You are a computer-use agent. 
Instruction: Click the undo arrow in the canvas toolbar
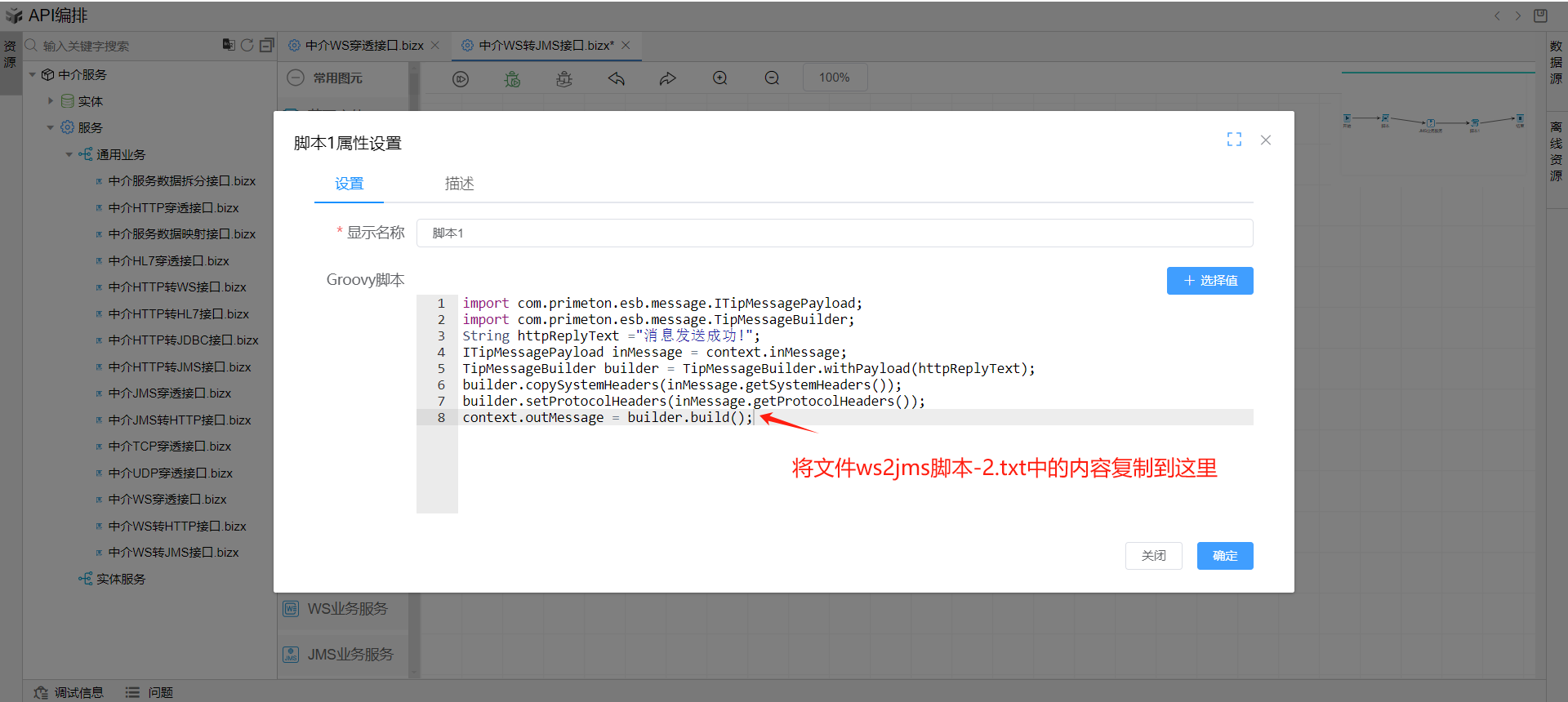click(616, 78)
